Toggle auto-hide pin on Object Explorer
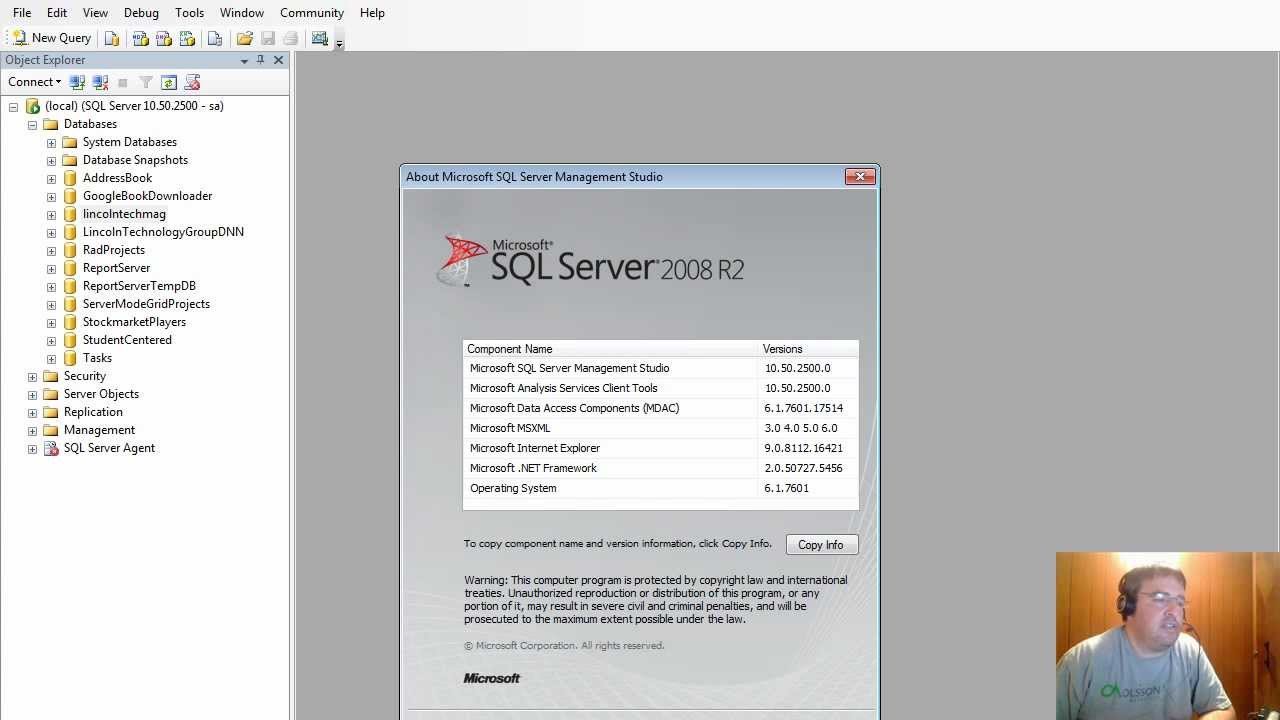This screenshot has width=1280, height=720. click(x=261, y=60)
